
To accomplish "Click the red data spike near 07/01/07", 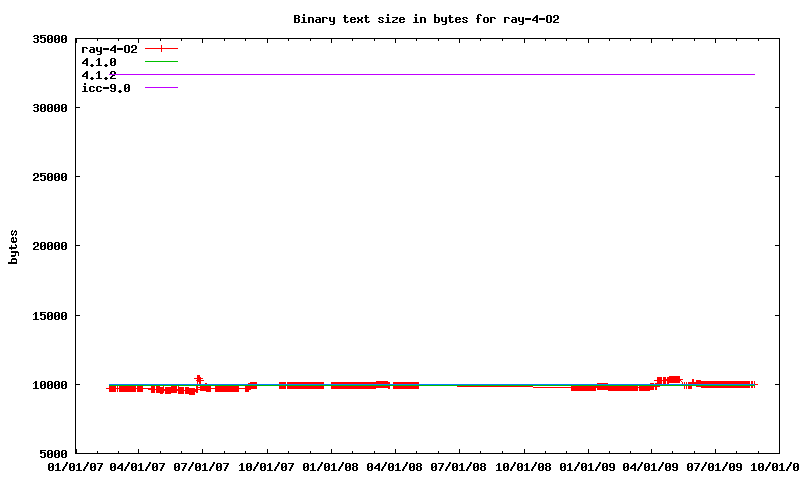I will [198, 379].
